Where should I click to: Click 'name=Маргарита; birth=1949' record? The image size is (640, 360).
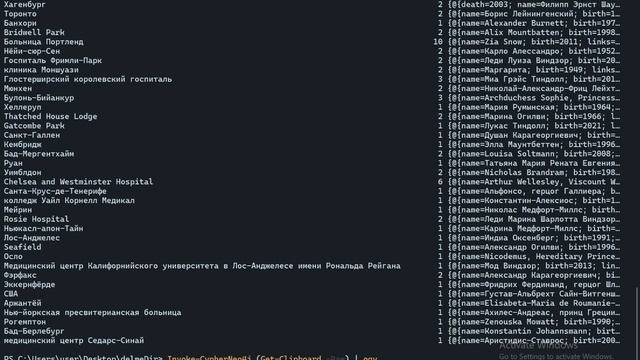[x=534, y=70]
